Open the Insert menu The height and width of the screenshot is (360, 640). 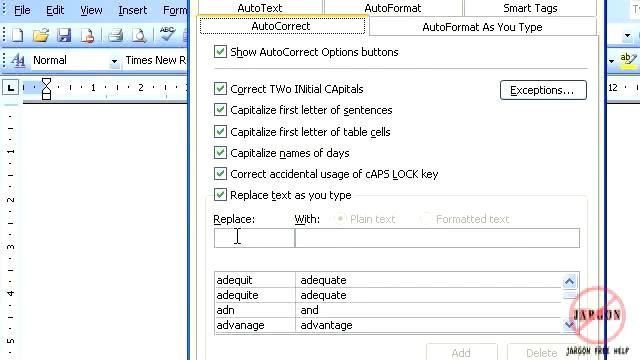[132, 10]
